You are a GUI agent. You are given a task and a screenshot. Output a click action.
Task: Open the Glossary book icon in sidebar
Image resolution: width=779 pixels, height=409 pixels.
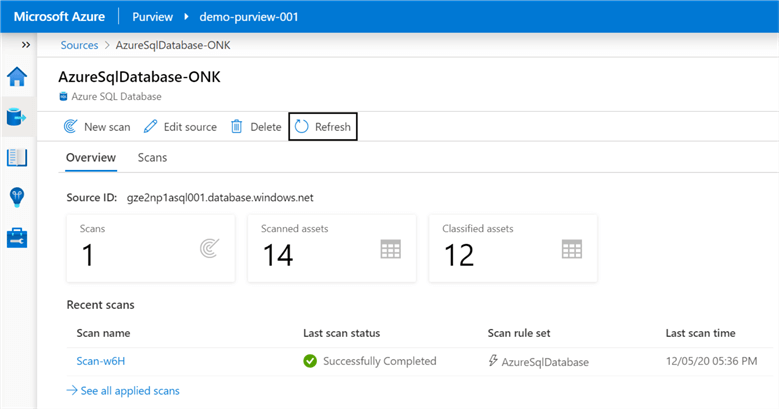(17, 158)
